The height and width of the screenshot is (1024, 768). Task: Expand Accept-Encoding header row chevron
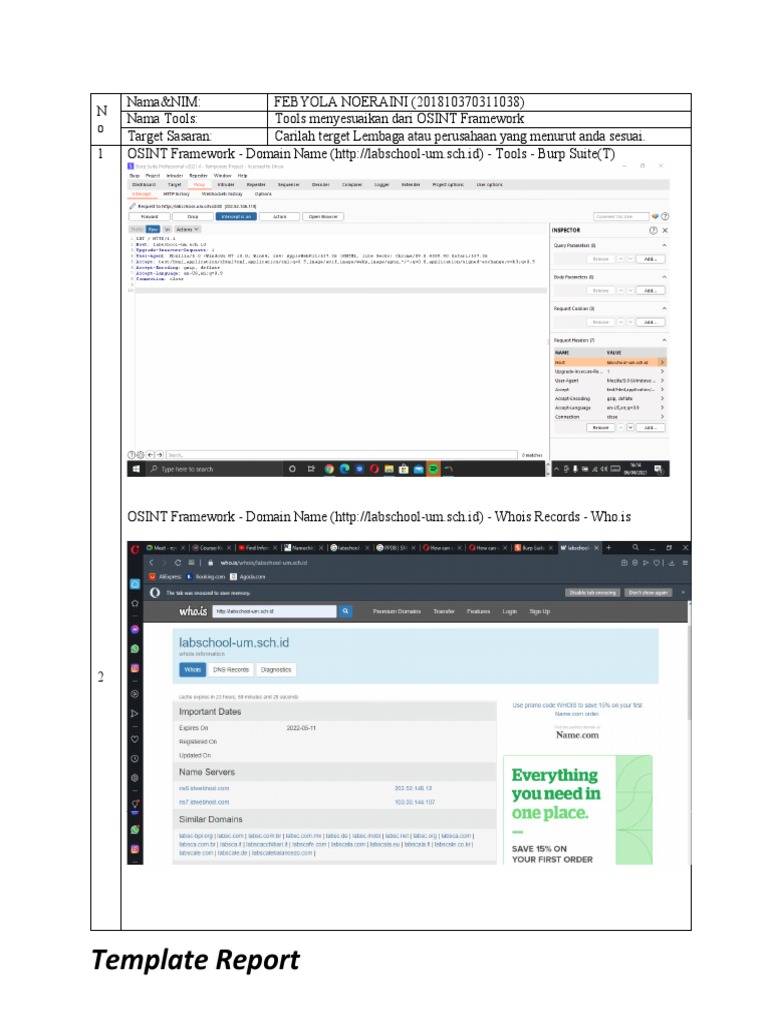(662, 398)
